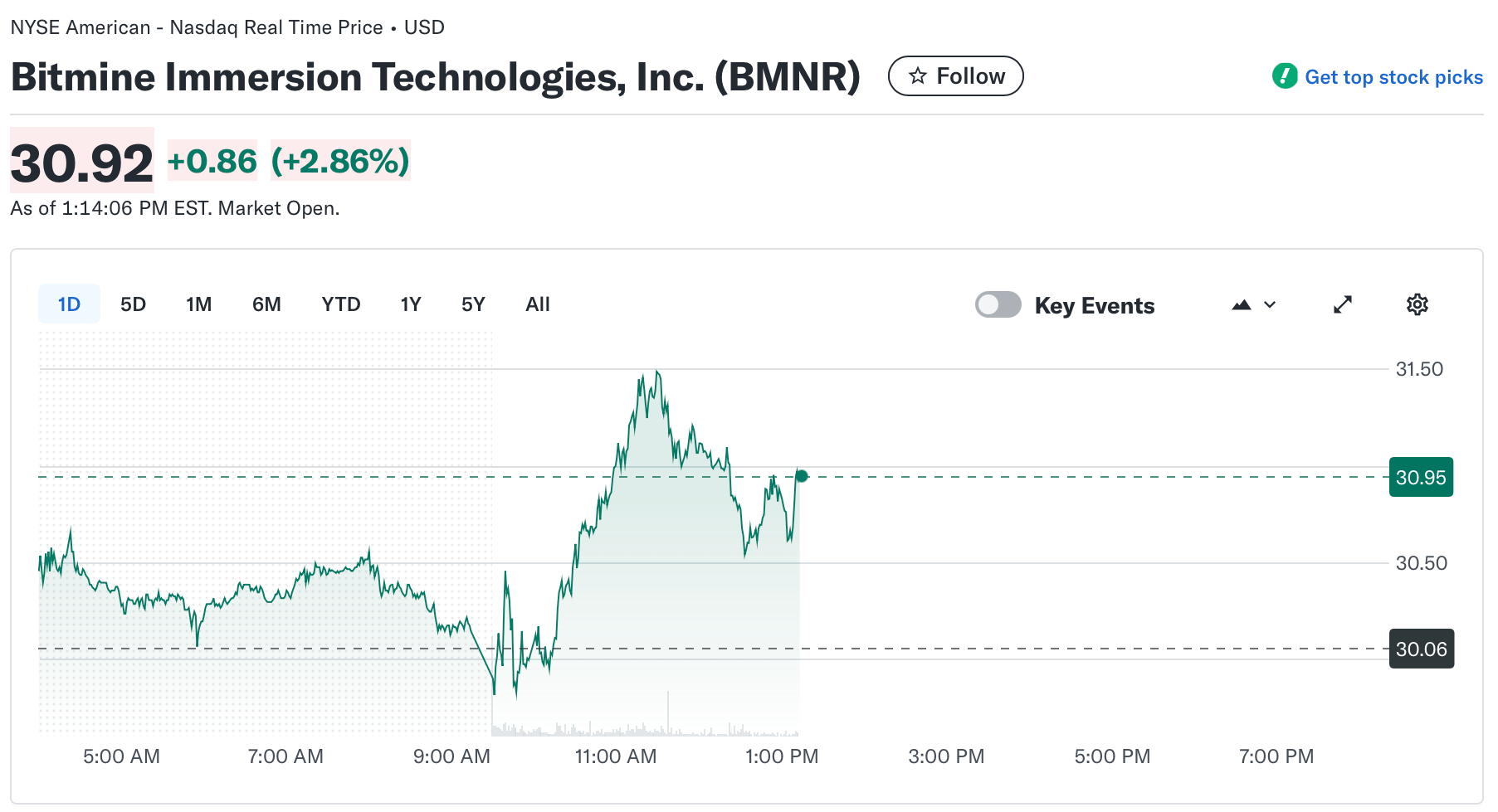Click the current price marker dot on chart

tap(802, 476)
